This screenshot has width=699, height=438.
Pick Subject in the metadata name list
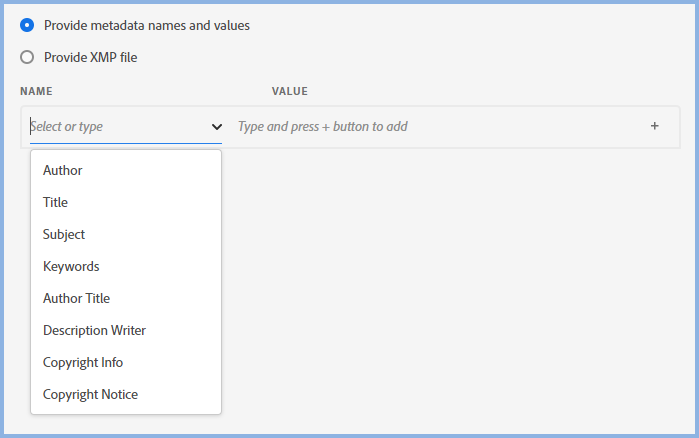(64, 234)
